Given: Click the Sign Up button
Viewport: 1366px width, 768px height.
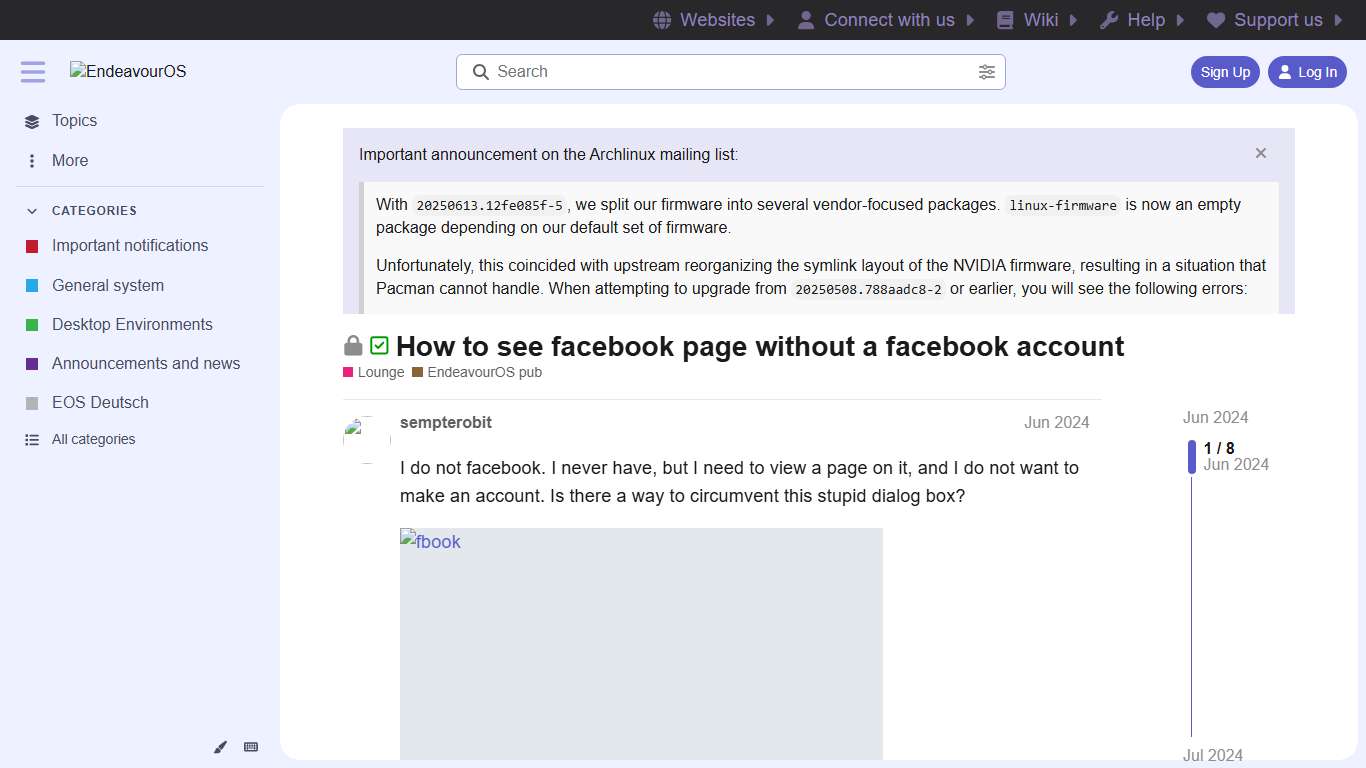Looking at the screenshot, I should (1225, 72).
